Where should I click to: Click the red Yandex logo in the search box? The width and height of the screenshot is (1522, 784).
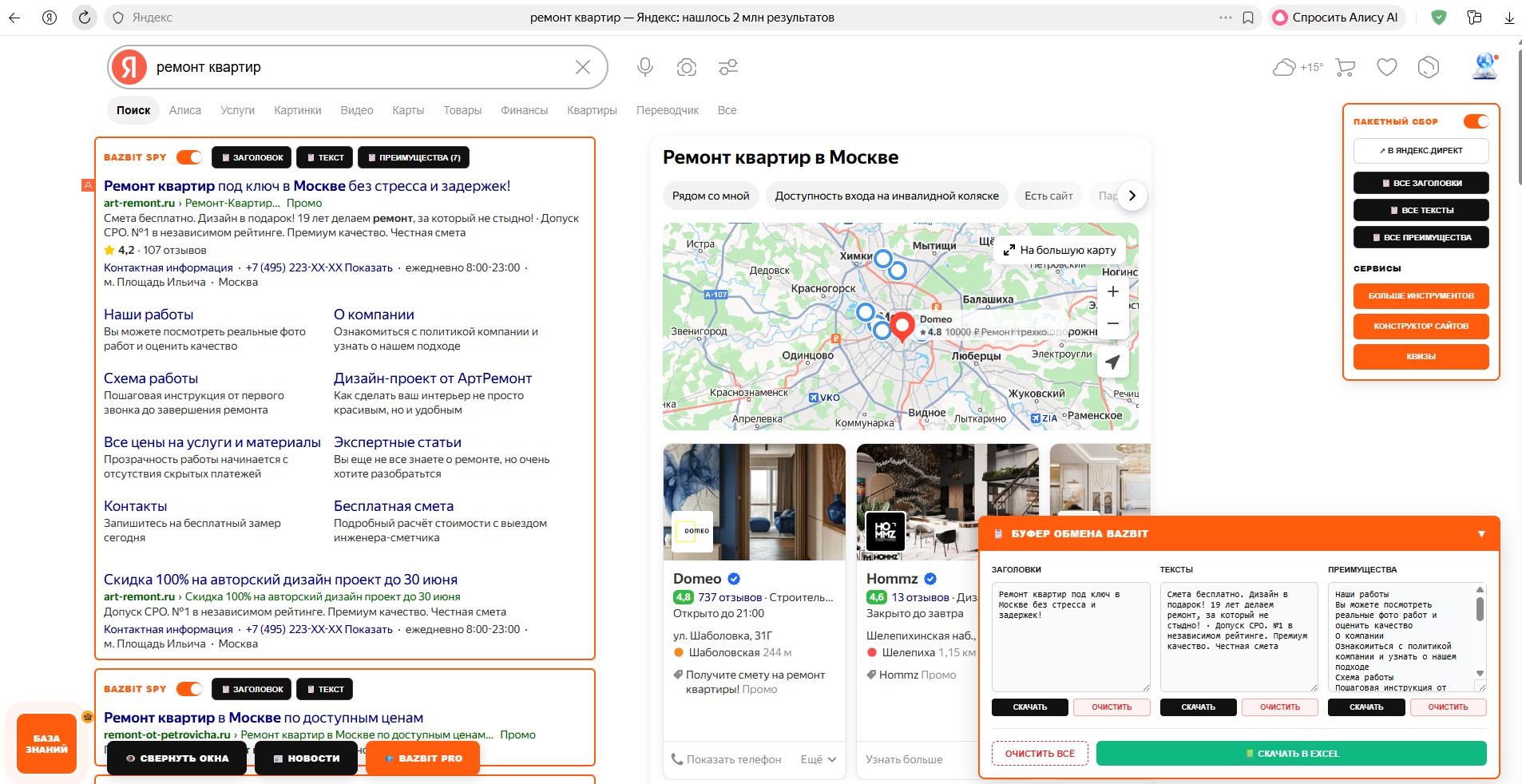click(129, 67)
